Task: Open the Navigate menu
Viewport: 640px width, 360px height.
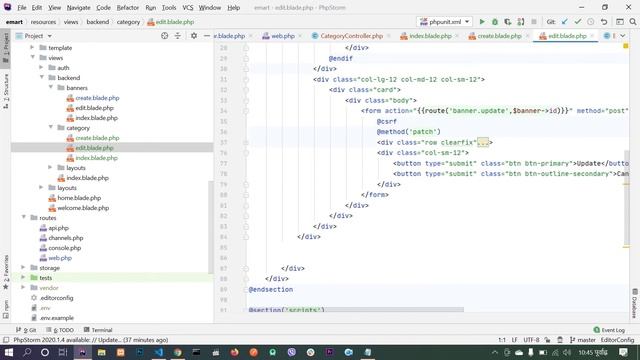Action: coord(78,7)
